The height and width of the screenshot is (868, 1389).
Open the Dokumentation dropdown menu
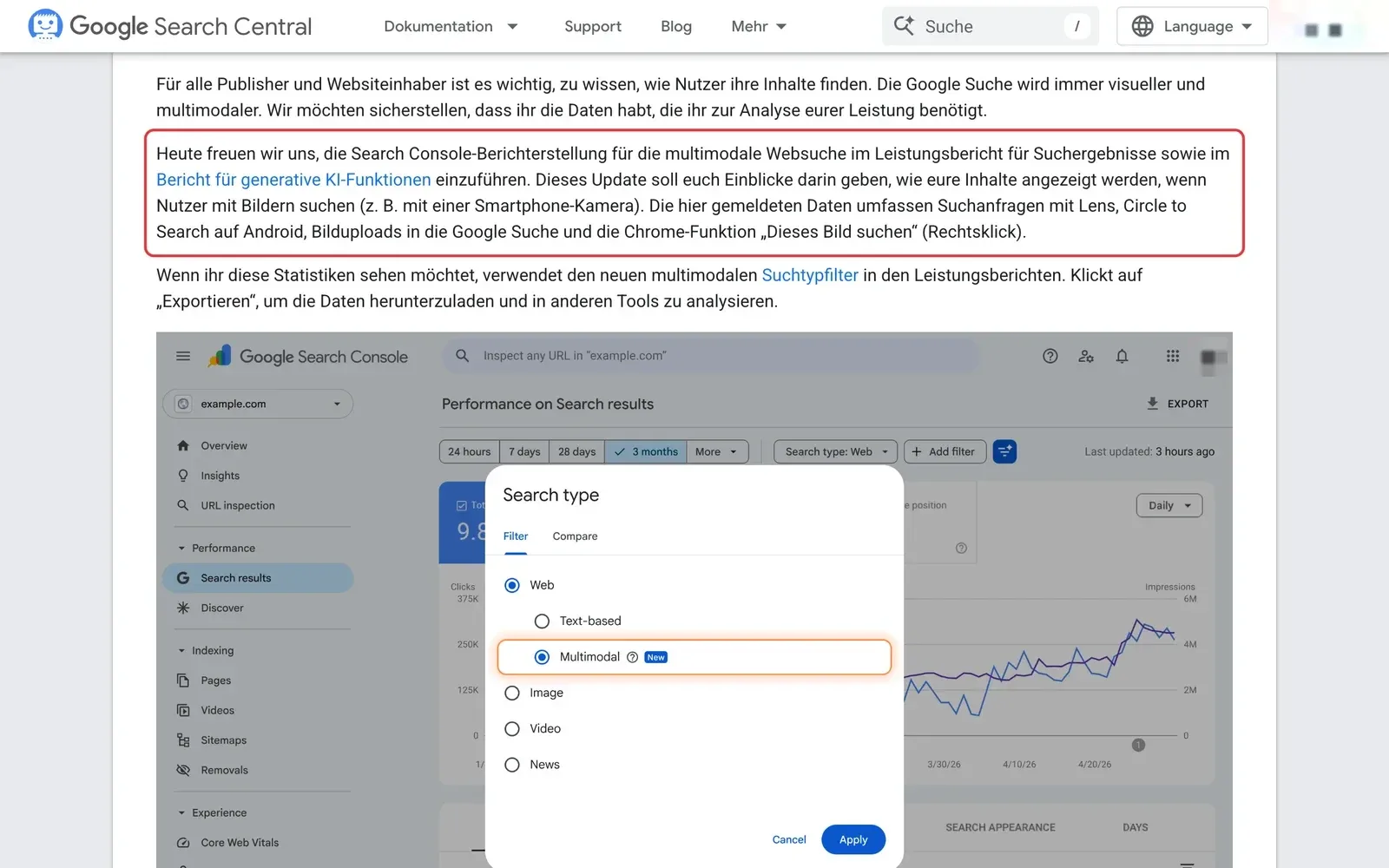451,26
